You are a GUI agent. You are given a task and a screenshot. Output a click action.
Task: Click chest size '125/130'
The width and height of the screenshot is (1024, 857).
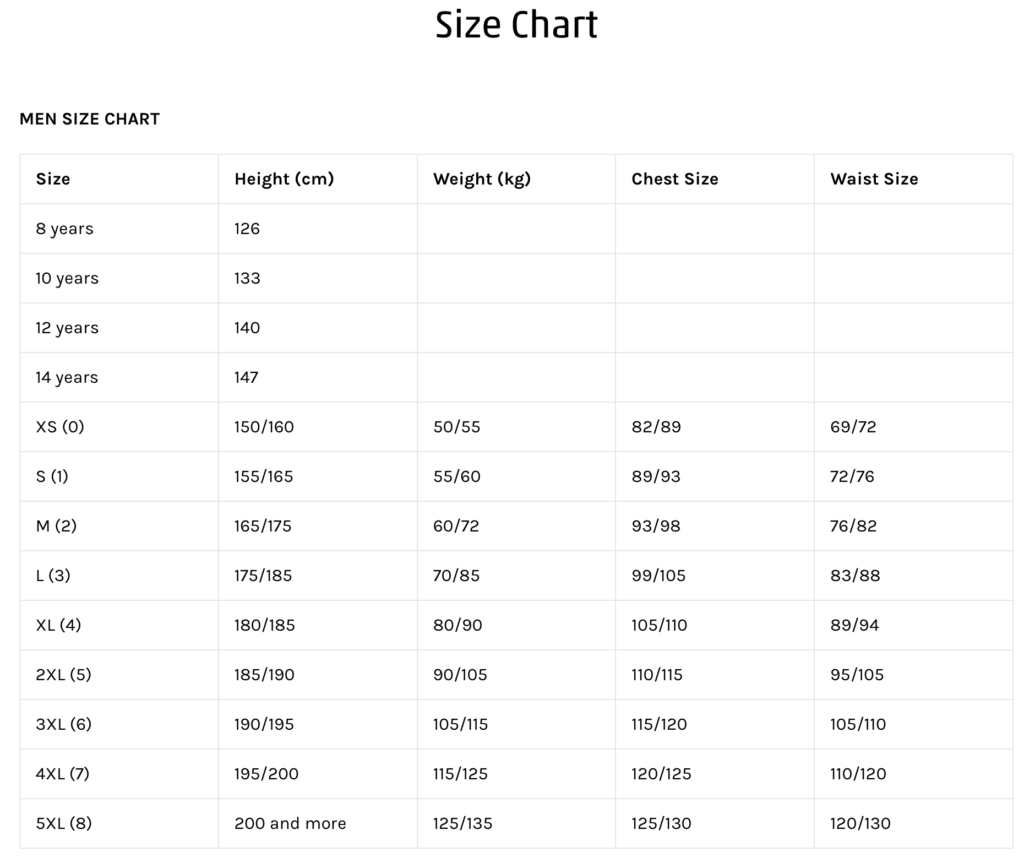point(661,824)
